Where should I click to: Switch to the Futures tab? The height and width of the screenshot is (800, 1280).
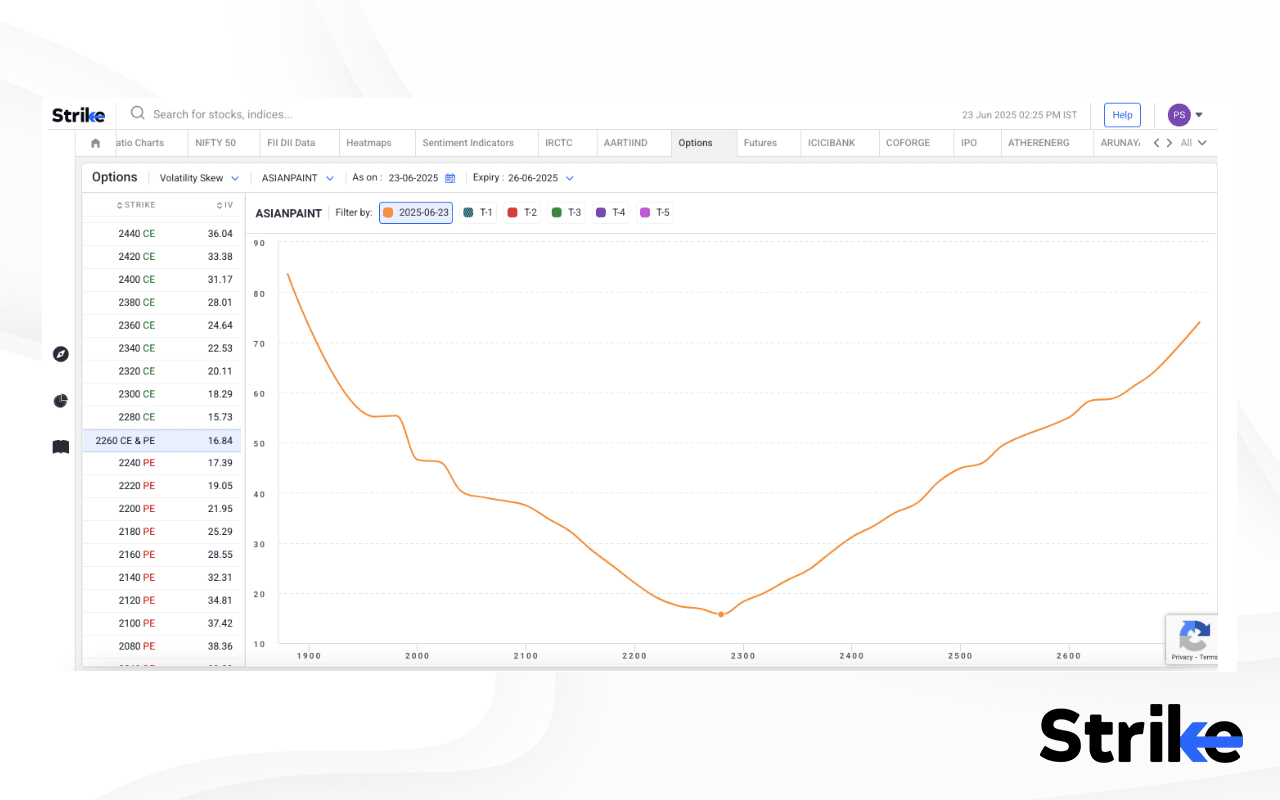(761, 143)
